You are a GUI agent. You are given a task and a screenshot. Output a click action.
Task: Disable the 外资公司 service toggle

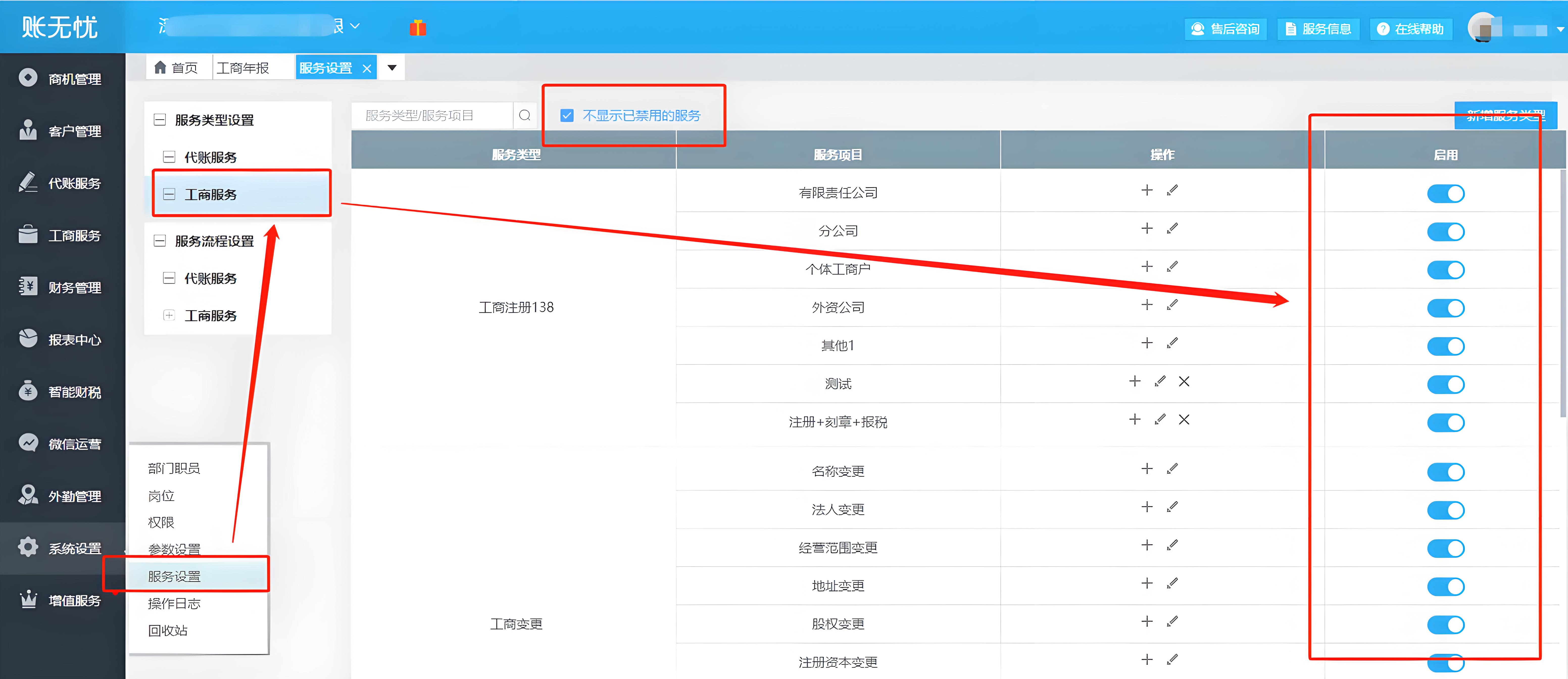click(x=1446, y=308)
